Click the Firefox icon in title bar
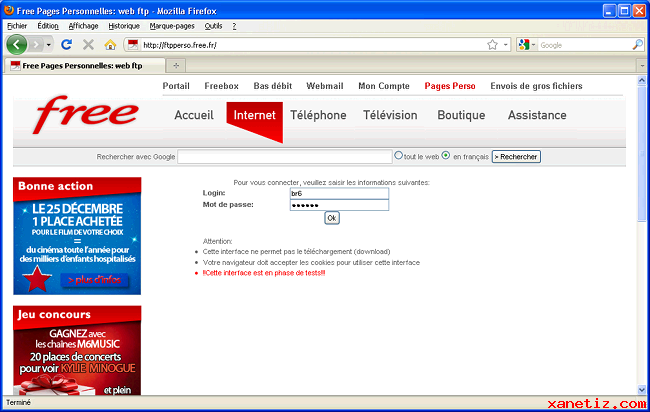The width and height of the screenshot is (650, 412). (8, 10)
